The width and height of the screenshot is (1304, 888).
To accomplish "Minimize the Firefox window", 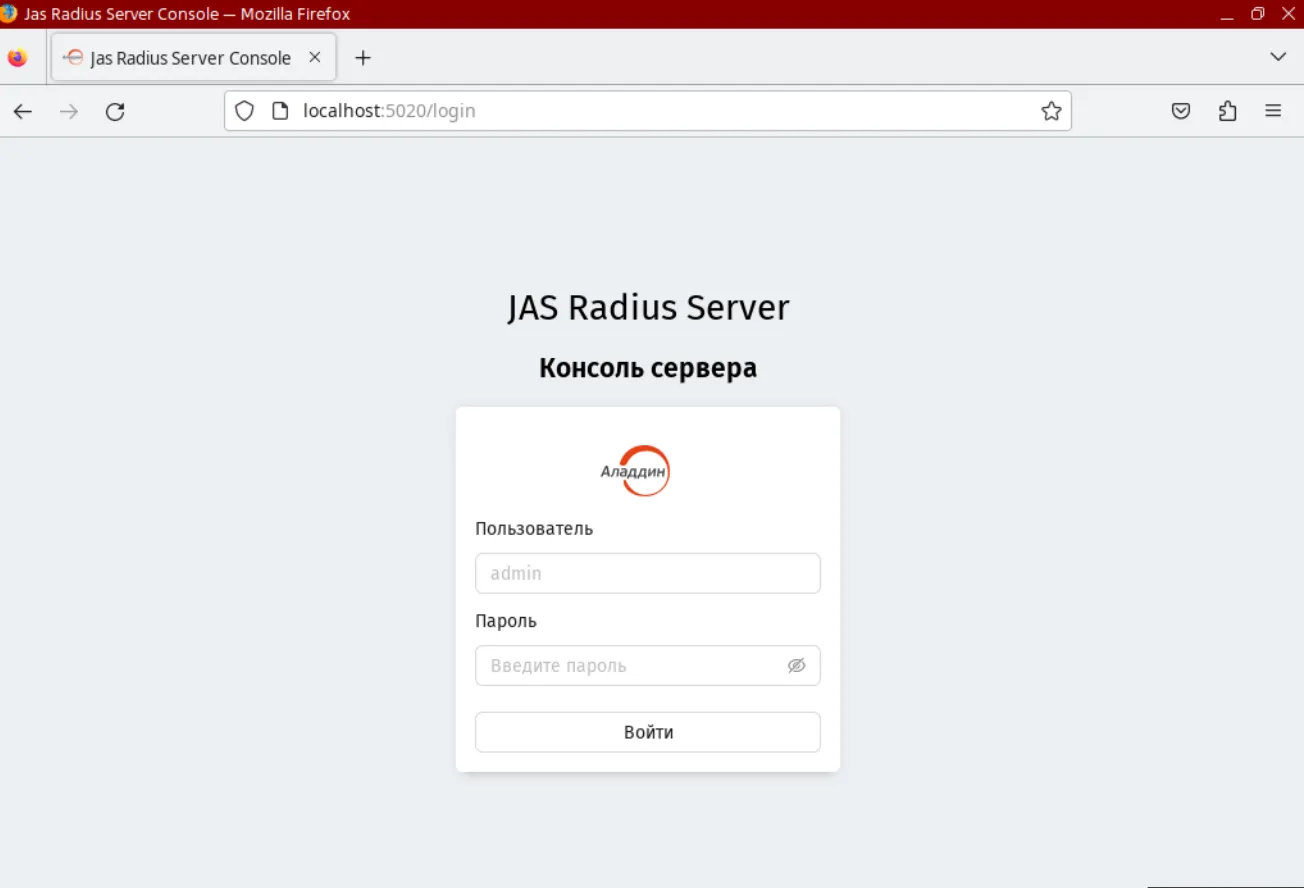I will click(x=1227, y=14).
